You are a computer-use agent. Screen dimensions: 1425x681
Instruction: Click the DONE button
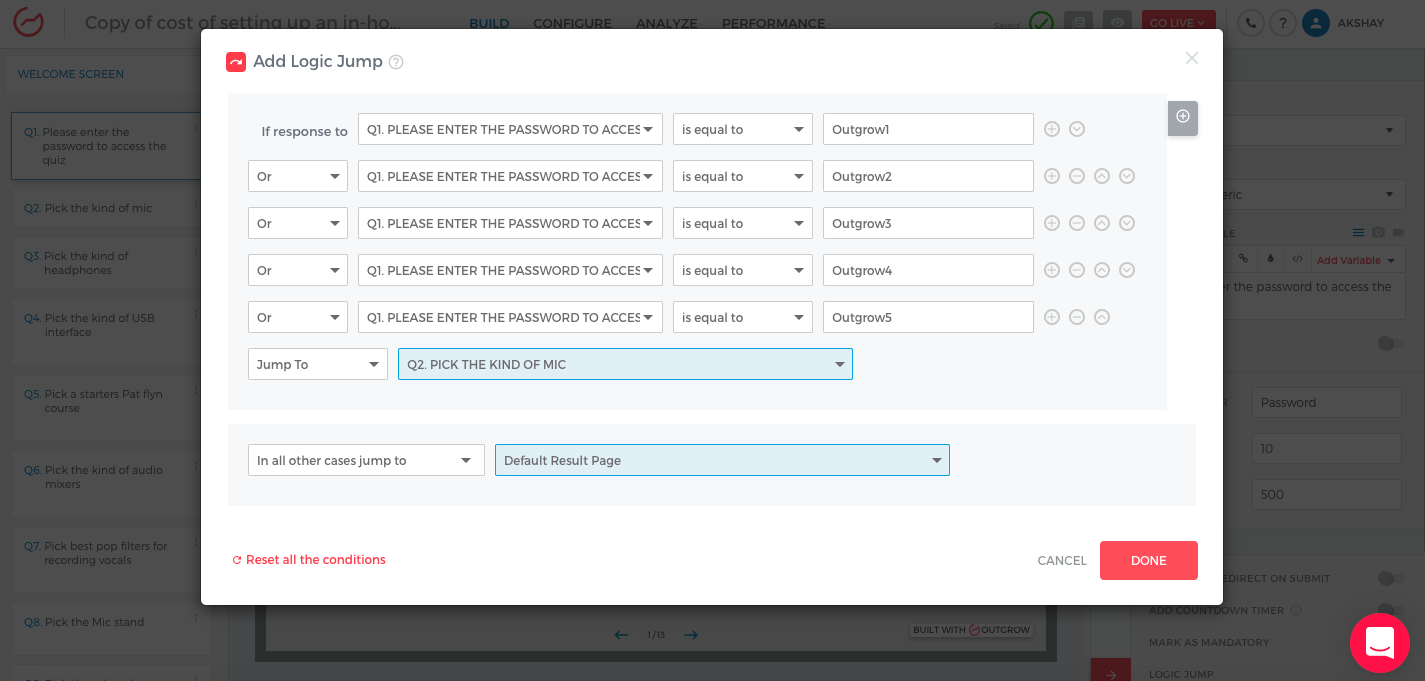[1149, 561]
